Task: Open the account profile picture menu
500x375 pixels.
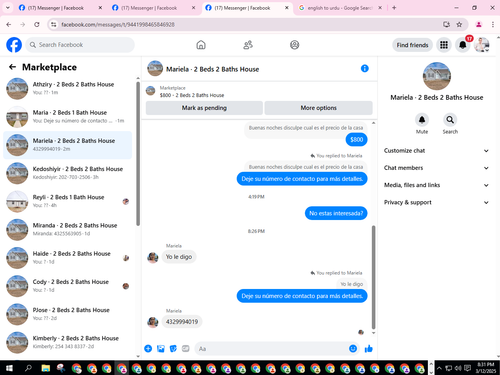Action: tap(482, 45)
